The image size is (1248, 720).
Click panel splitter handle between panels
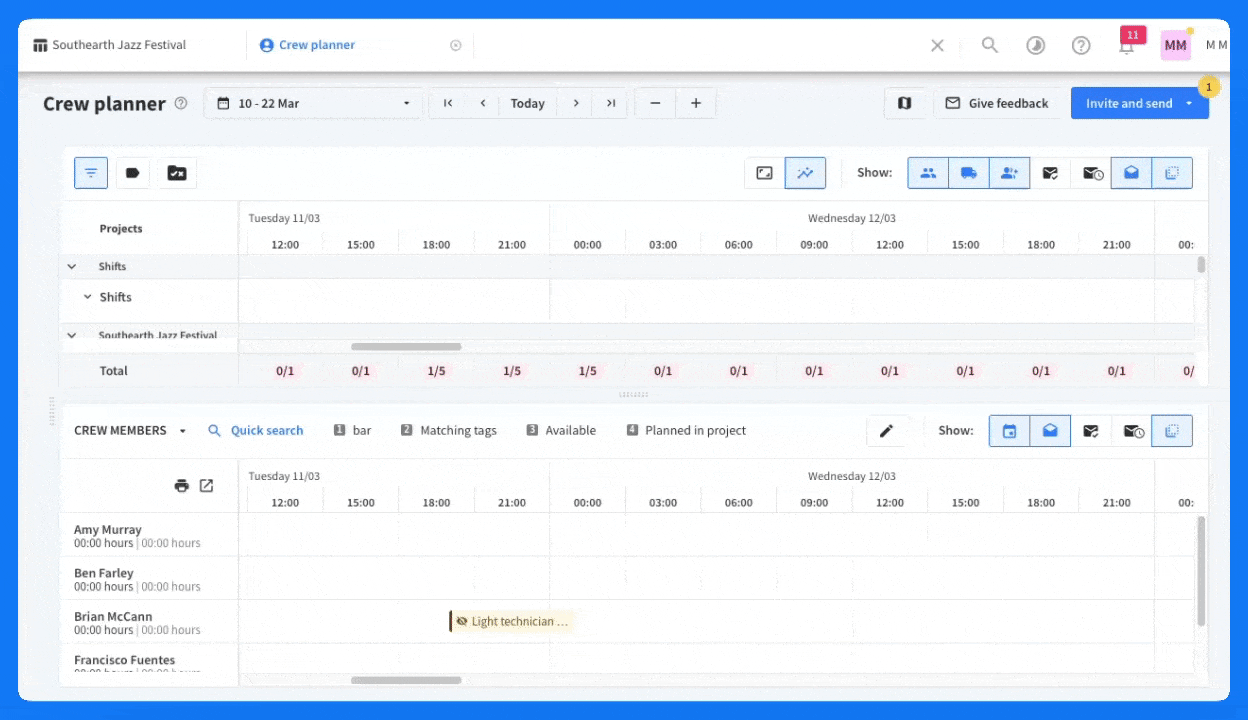click(633, 395)
